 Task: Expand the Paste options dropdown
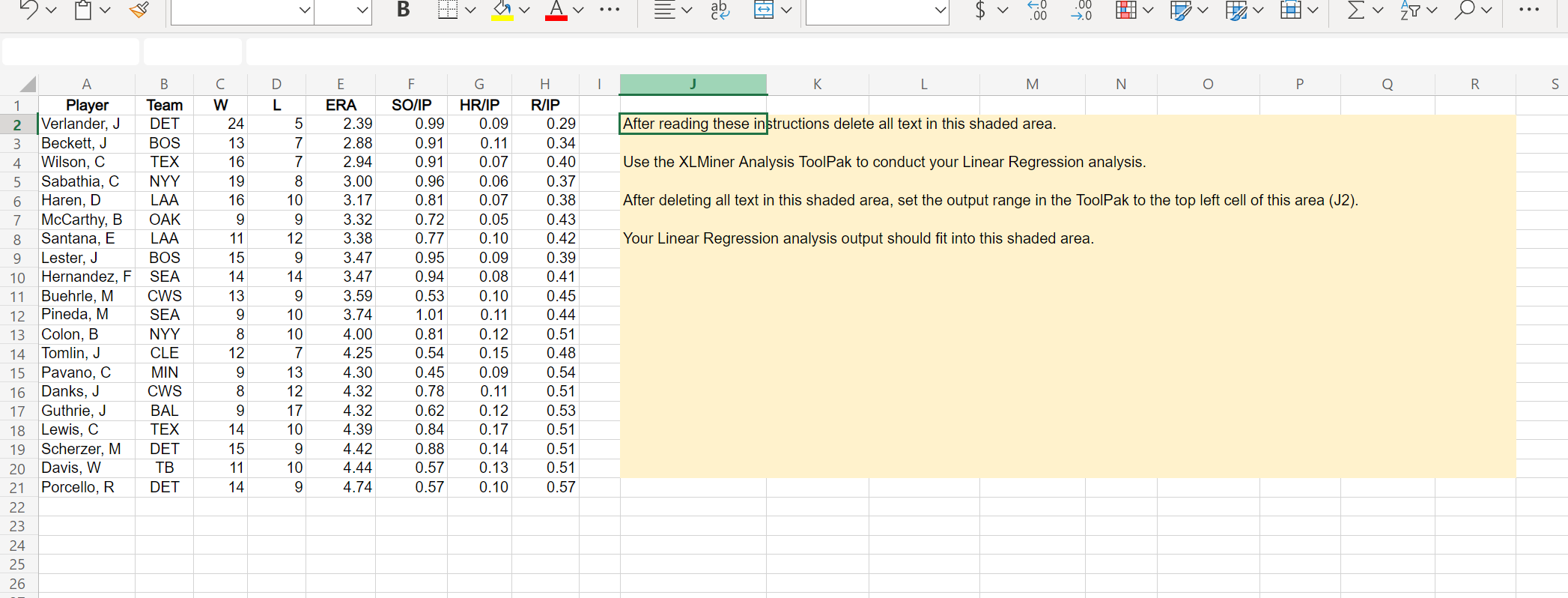pyautogui.click(x=105, y=10)
